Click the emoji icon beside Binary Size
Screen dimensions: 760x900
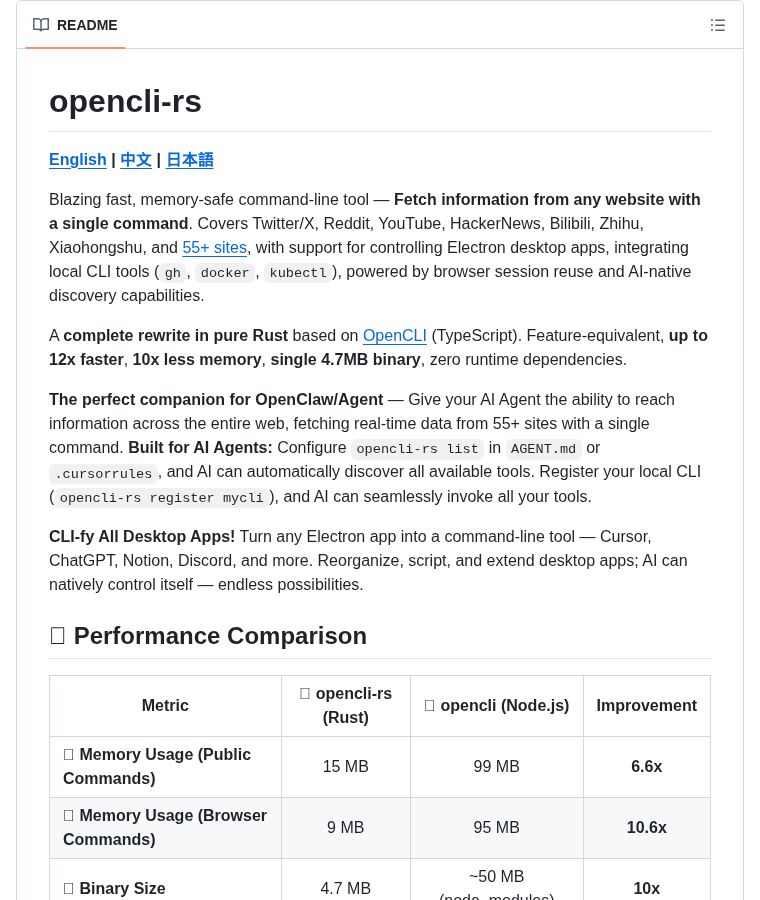pyautogui.click(x=69, y=888)
